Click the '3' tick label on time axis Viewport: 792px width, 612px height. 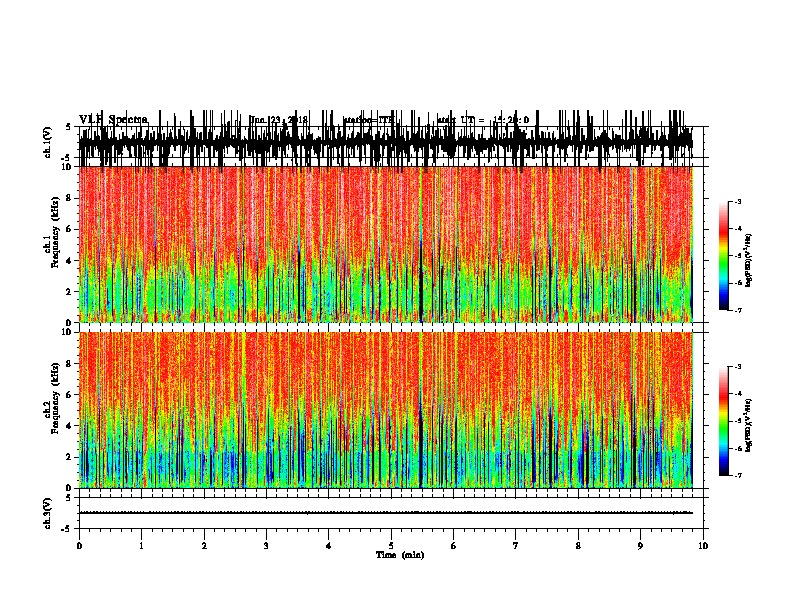[266, 545]
